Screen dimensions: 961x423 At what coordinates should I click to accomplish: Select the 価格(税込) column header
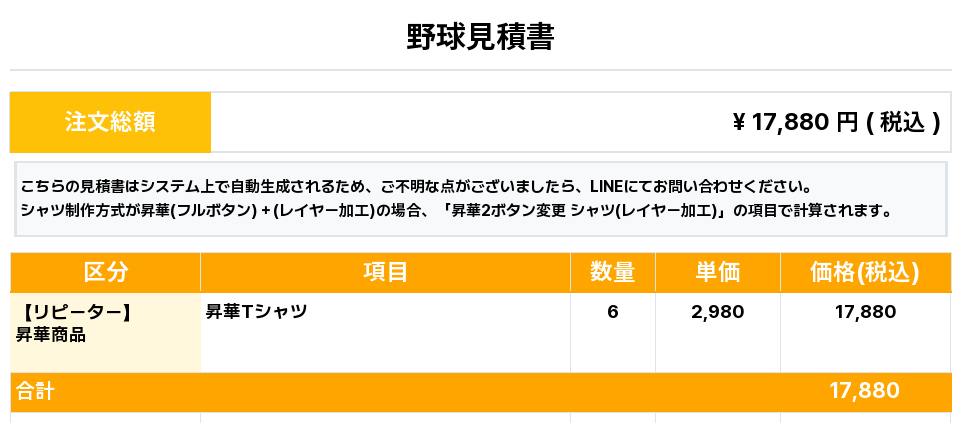[x=864, y=272]
